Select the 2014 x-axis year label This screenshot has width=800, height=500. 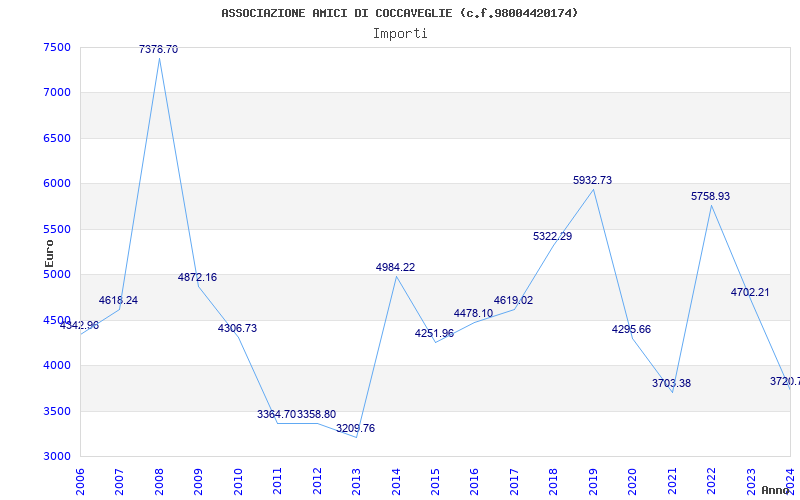pos(396,482)
